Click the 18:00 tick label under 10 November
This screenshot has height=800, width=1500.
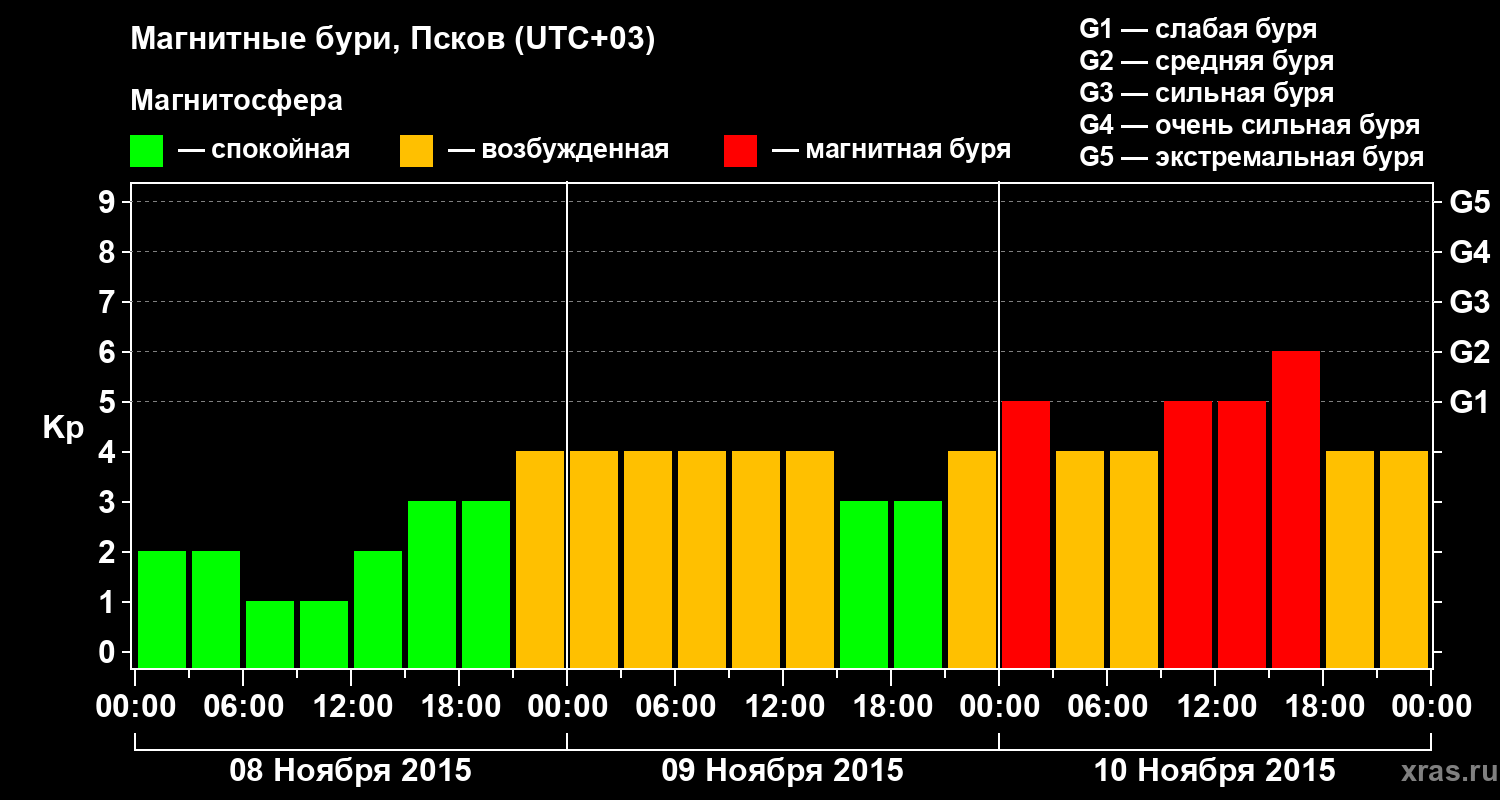pyautogui.click(x=1323, y=707)
